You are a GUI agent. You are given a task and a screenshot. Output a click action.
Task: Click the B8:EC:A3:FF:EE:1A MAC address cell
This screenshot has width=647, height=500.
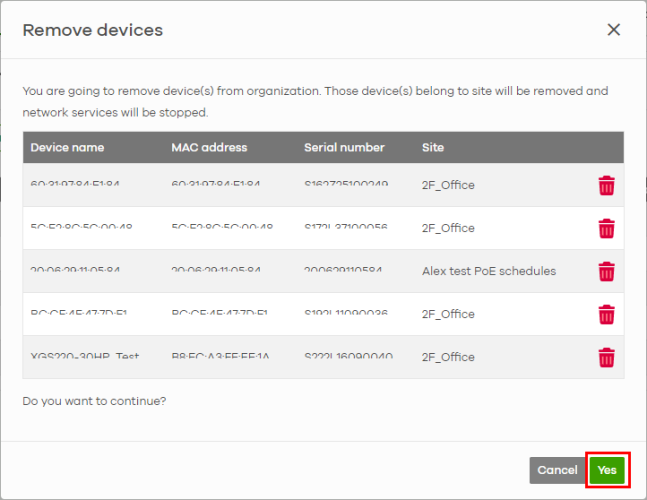(221, 357)
